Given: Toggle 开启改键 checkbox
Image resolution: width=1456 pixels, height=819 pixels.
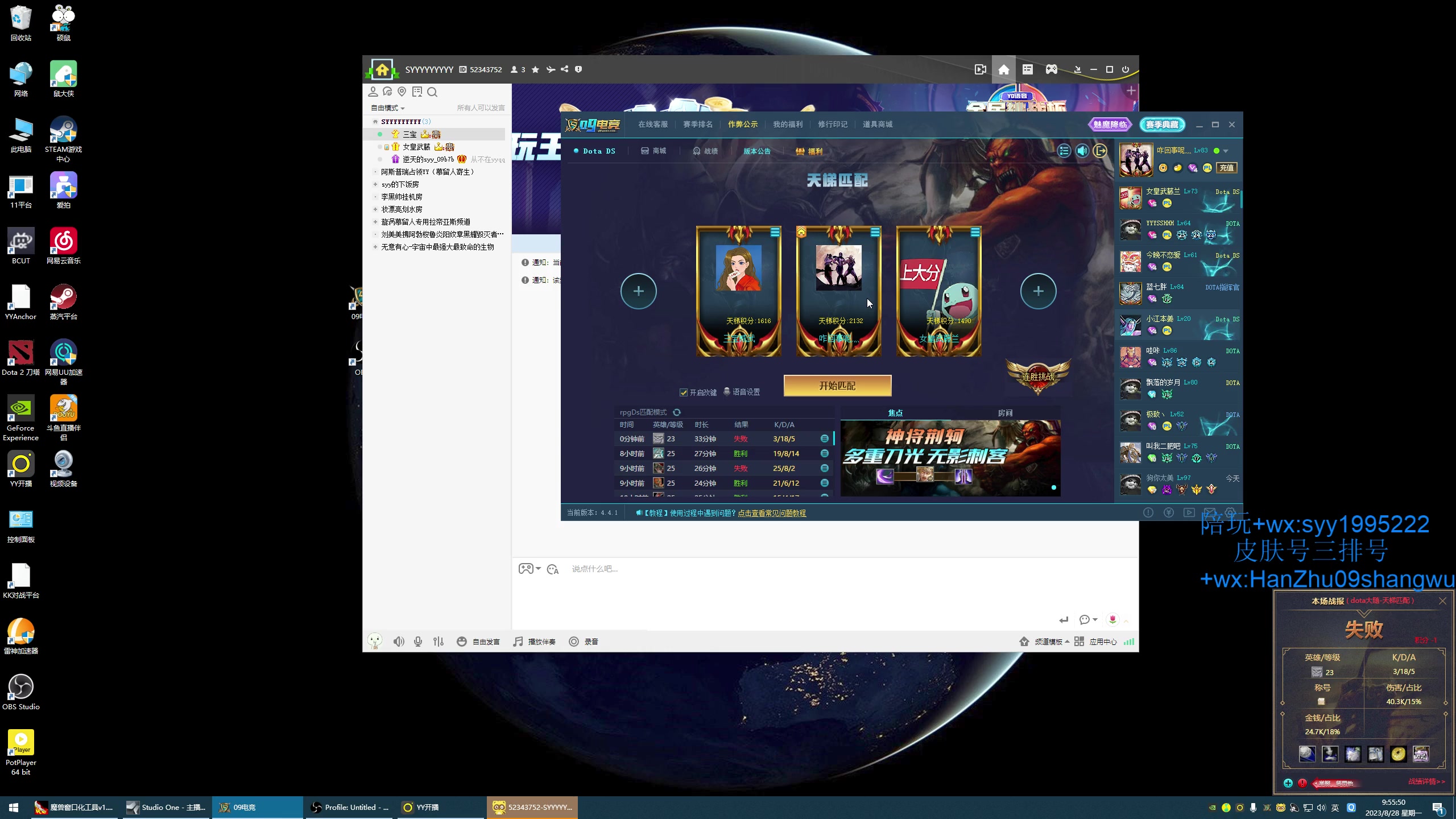Looking at the screenshot, I should tap(684, 392).
